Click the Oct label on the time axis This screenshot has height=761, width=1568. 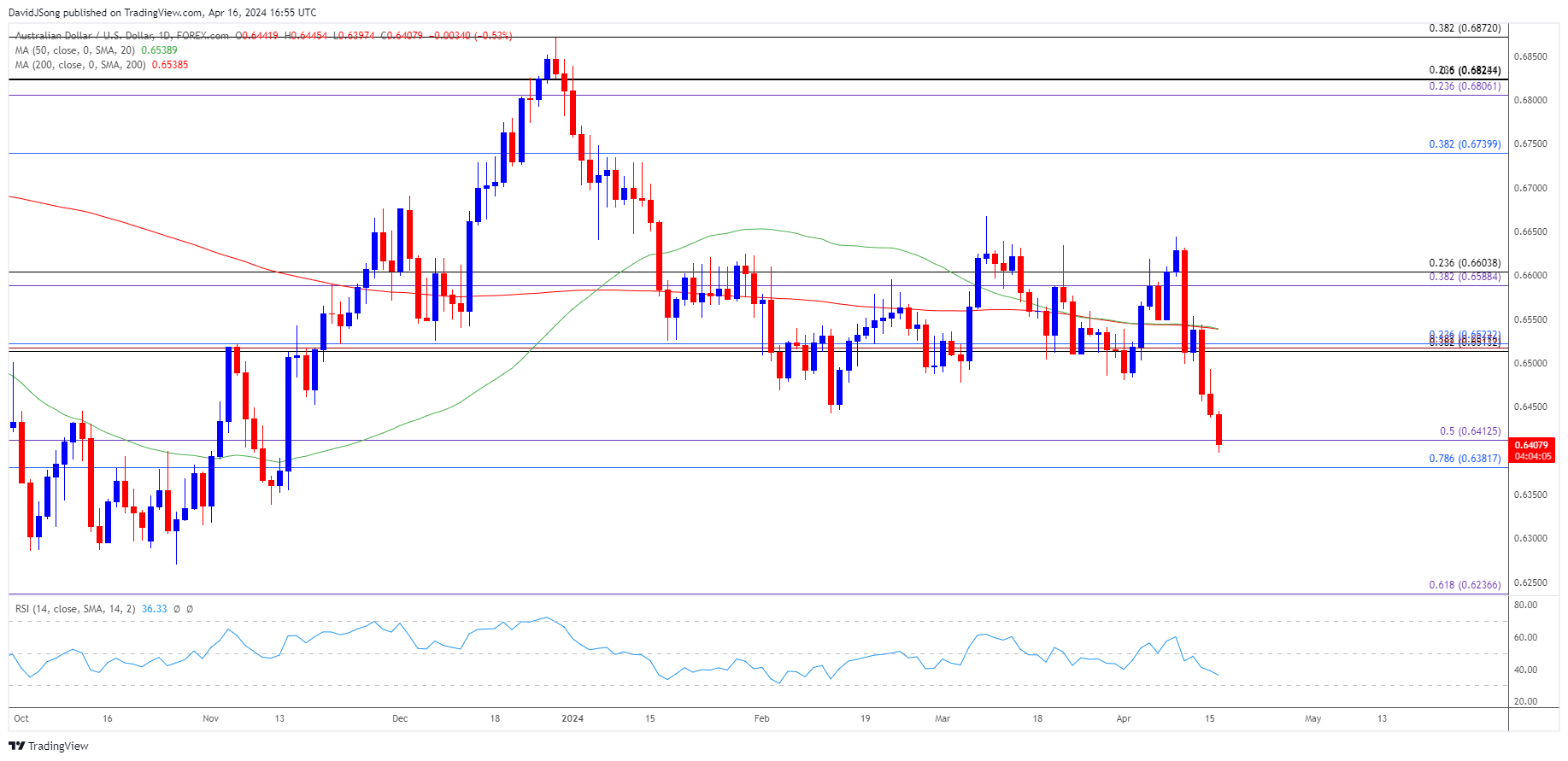coord(21,719)
